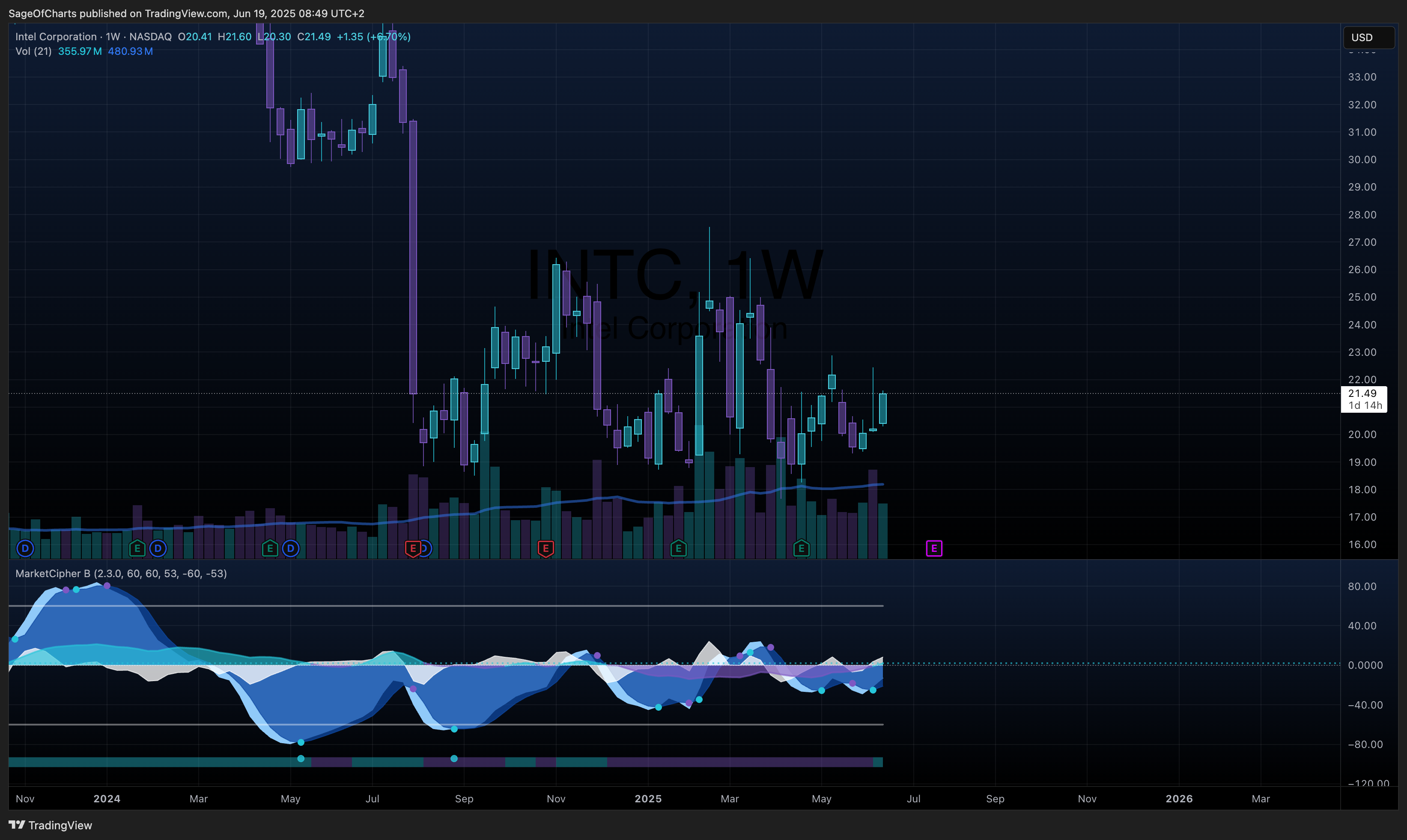Click the TradingView logo at the bottom left
The image size is (1407, 840).
pyautogui.click(x=51, y=825)
